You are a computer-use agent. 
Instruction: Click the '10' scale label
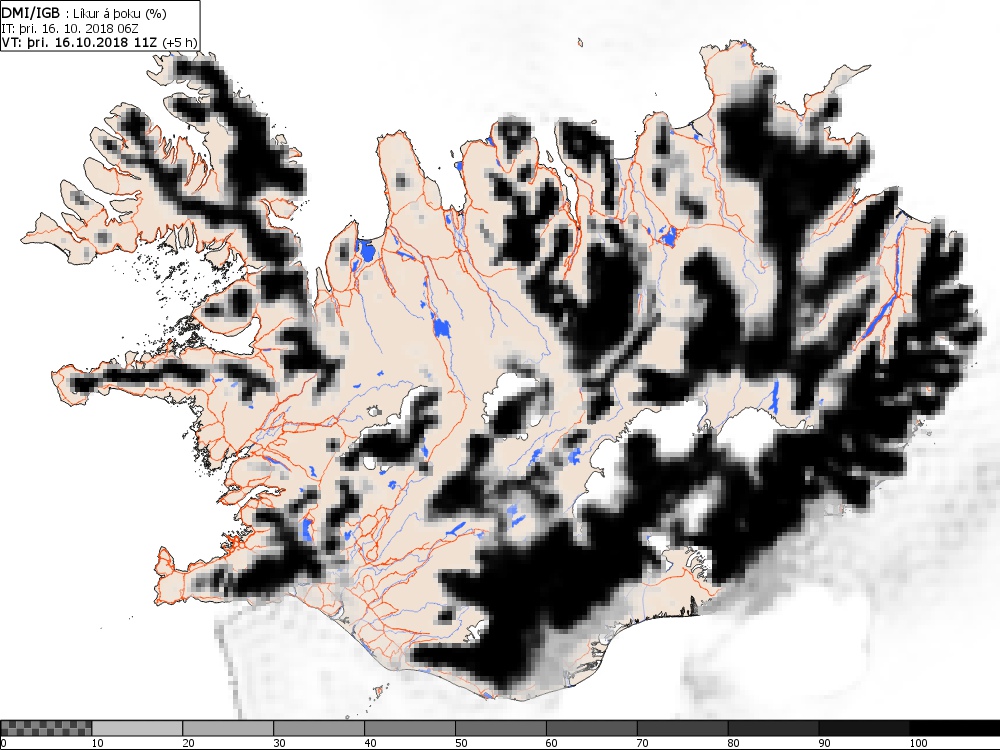pos(98,743)
